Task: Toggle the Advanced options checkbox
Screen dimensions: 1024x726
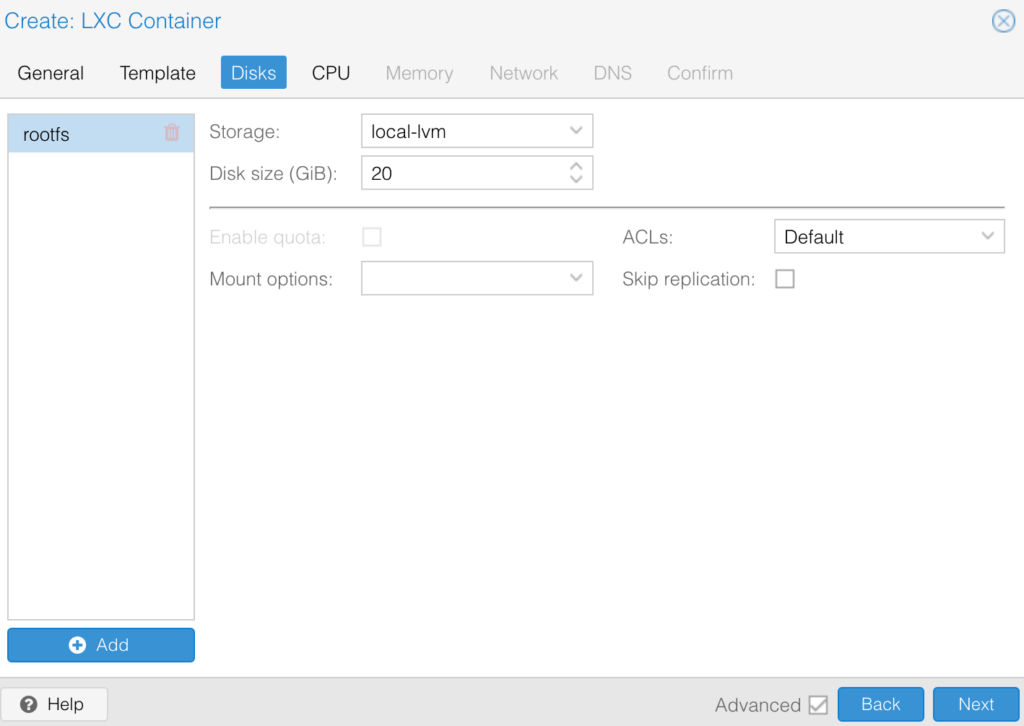Action: pyautogui.click(x=818, y=704)
